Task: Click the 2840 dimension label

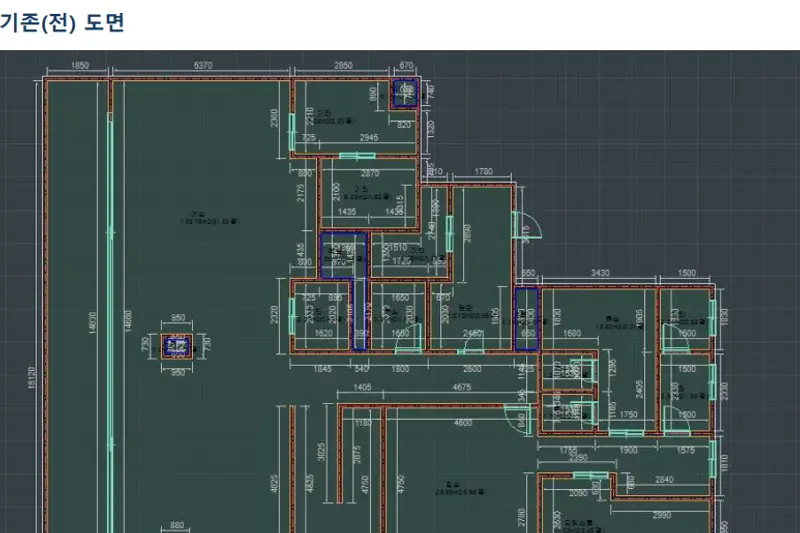Action: (x=664, y=479)
